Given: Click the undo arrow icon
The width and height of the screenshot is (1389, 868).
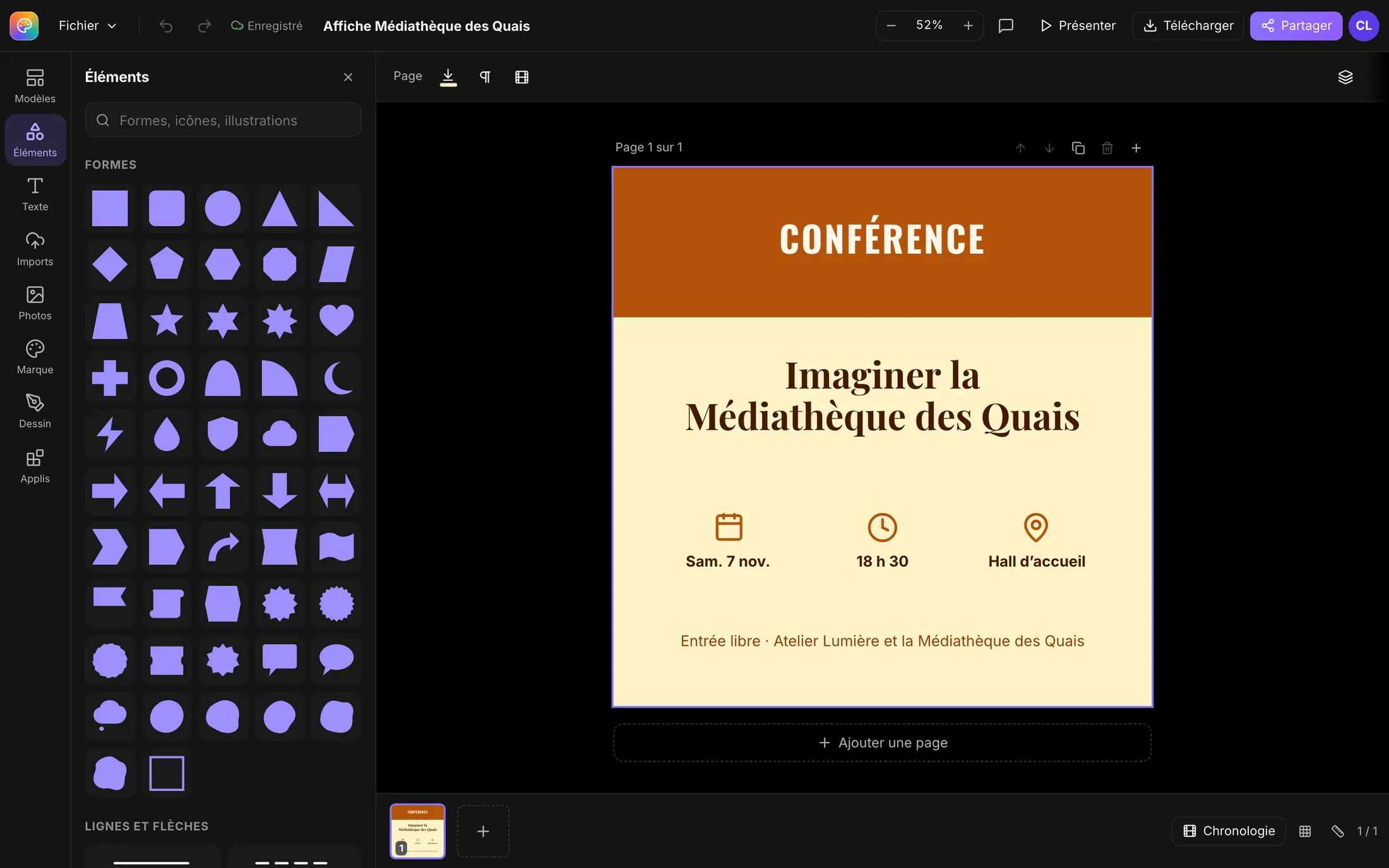Looking at the screenshot, I should (x=165, y=26).
